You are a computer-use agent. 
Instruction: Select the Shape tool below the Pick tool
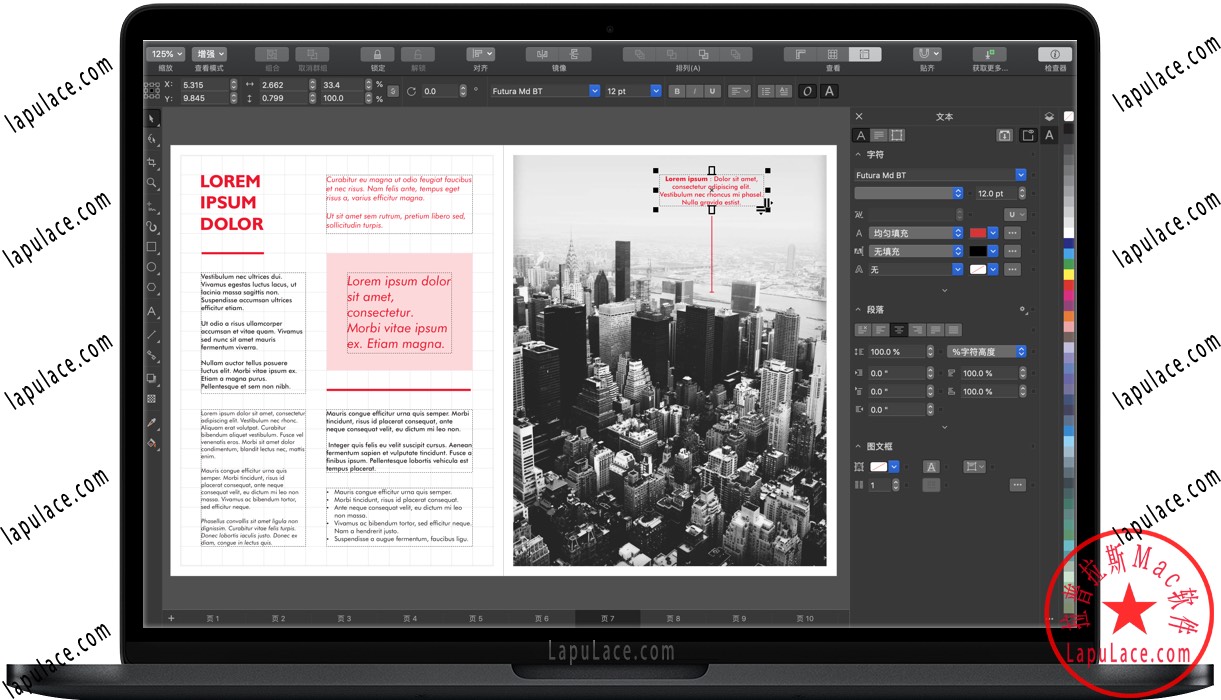153,138
